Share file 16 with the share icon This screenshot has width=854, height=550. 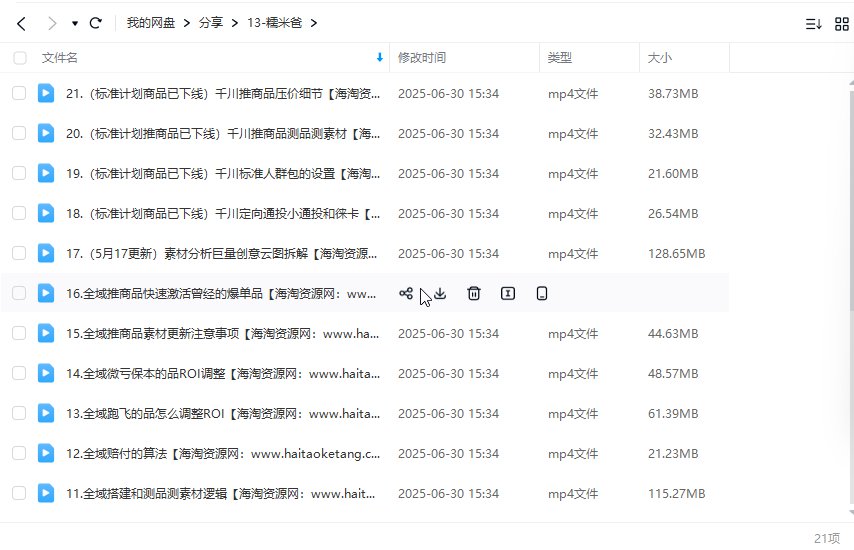[406, 294]
